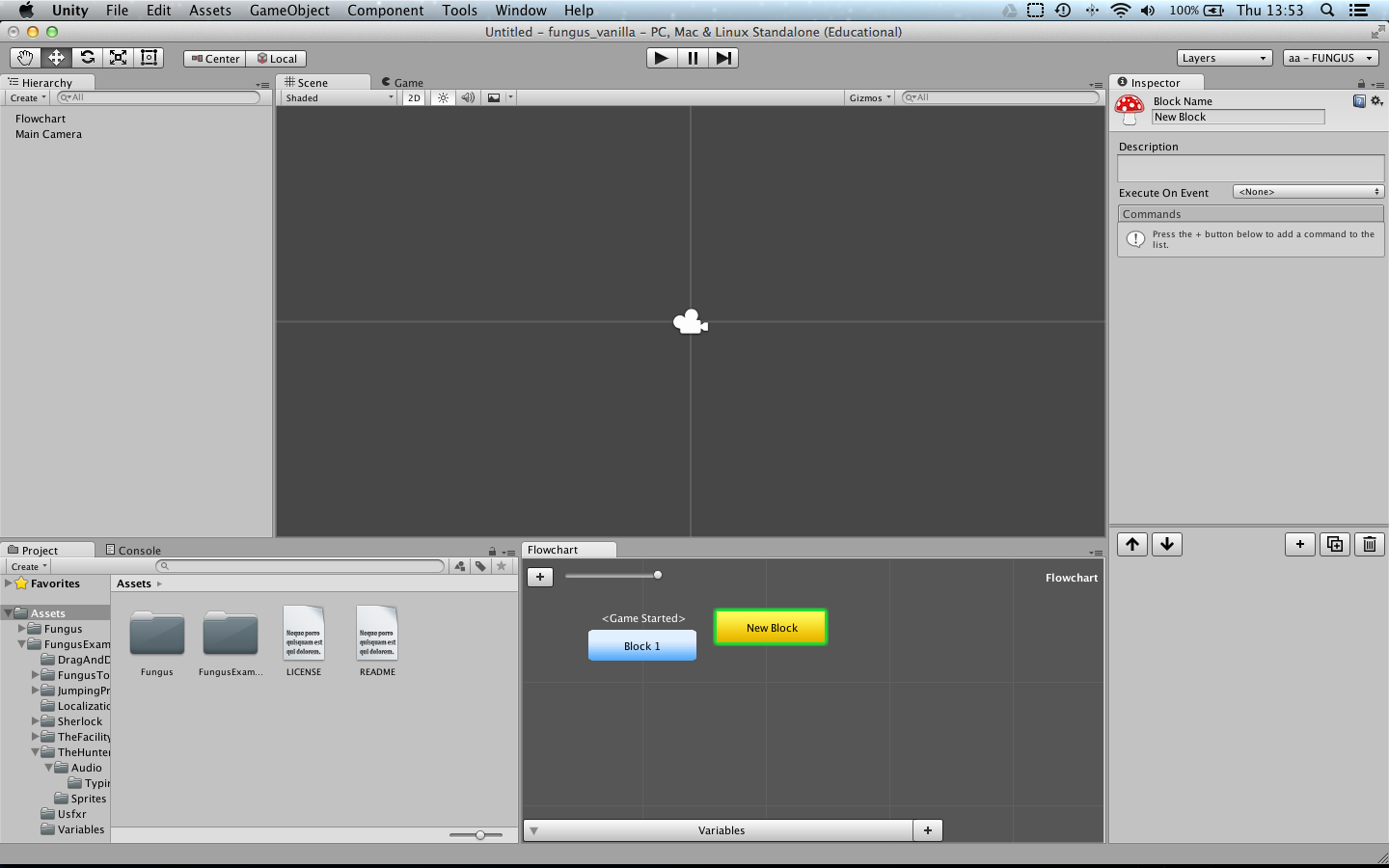1389x868 pixels.
Task: Click save search star icon in Project
Action: 501,566
